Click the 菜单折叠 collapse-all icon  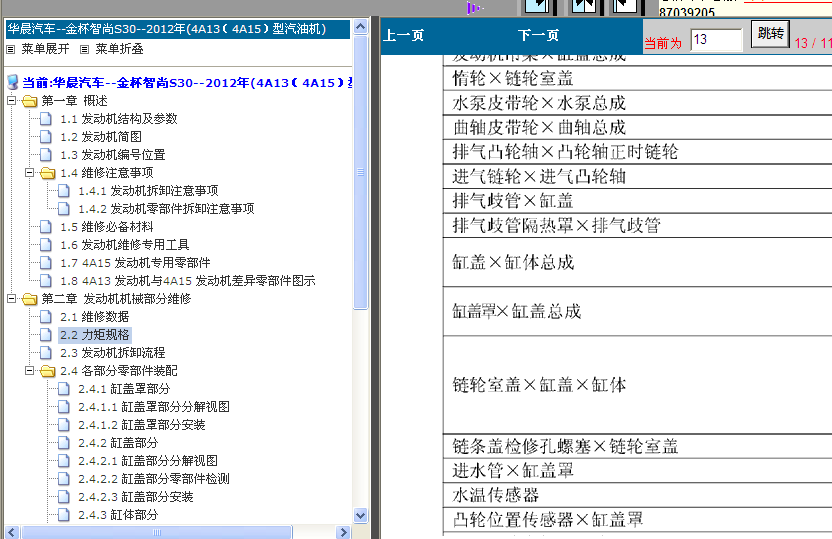click(84, 49)
